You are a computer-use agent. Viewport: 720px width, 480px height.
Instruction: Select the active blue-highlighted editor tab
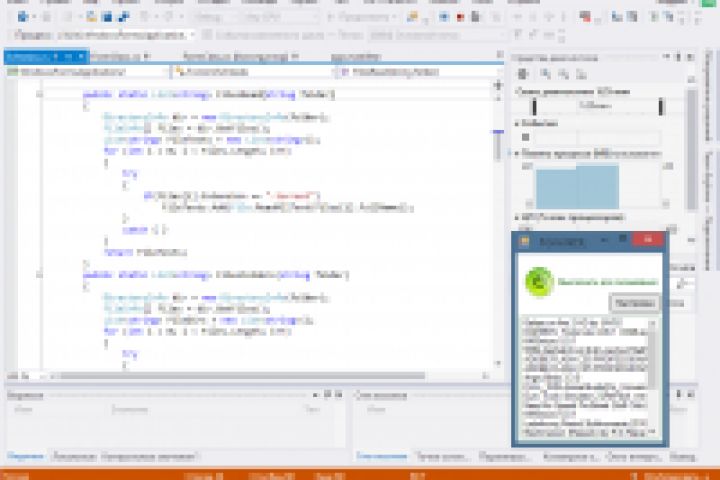pyautogui.click(x=46, y=56)
